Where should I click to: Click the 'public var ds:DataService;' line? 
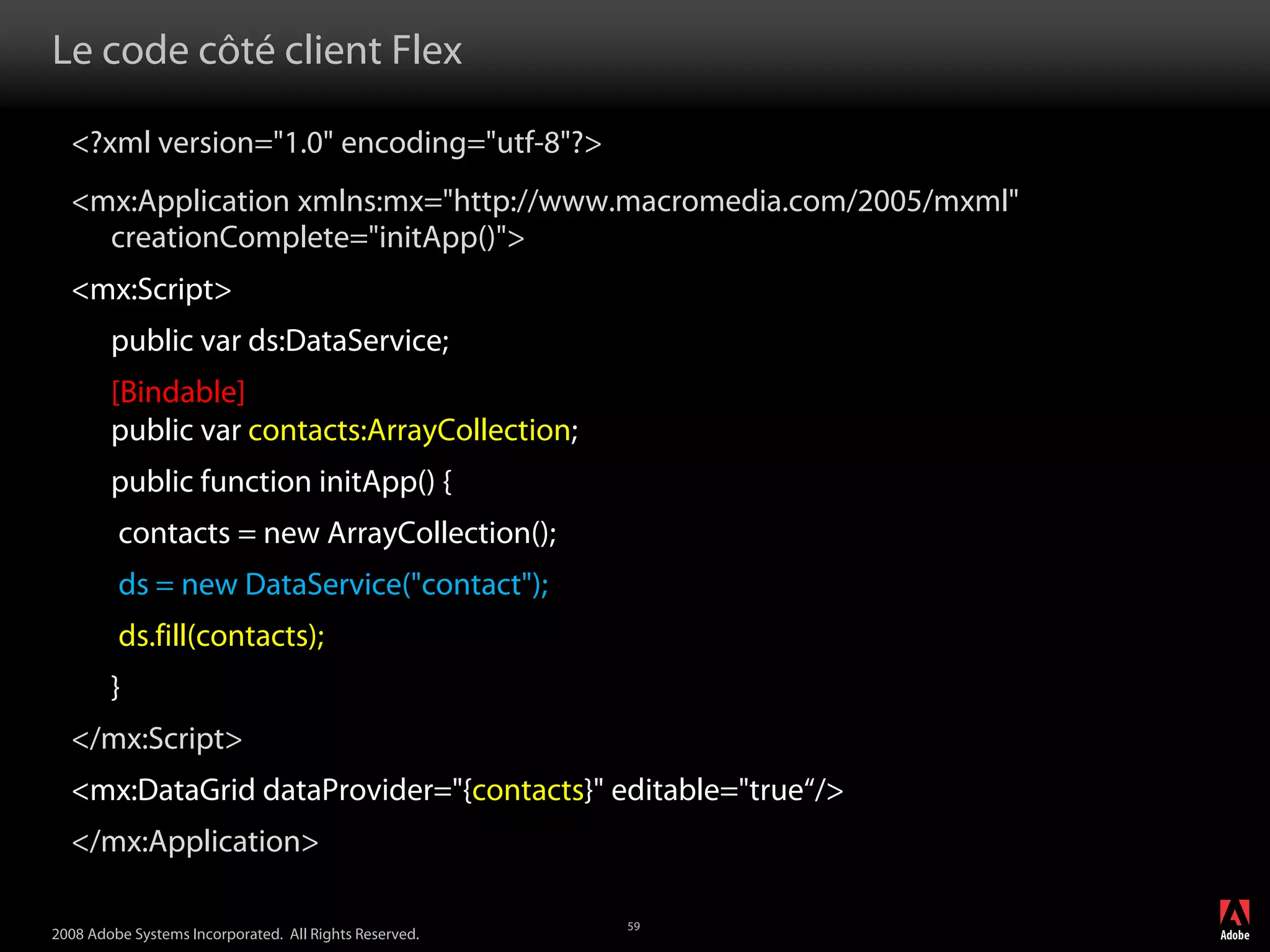point(280,341)
